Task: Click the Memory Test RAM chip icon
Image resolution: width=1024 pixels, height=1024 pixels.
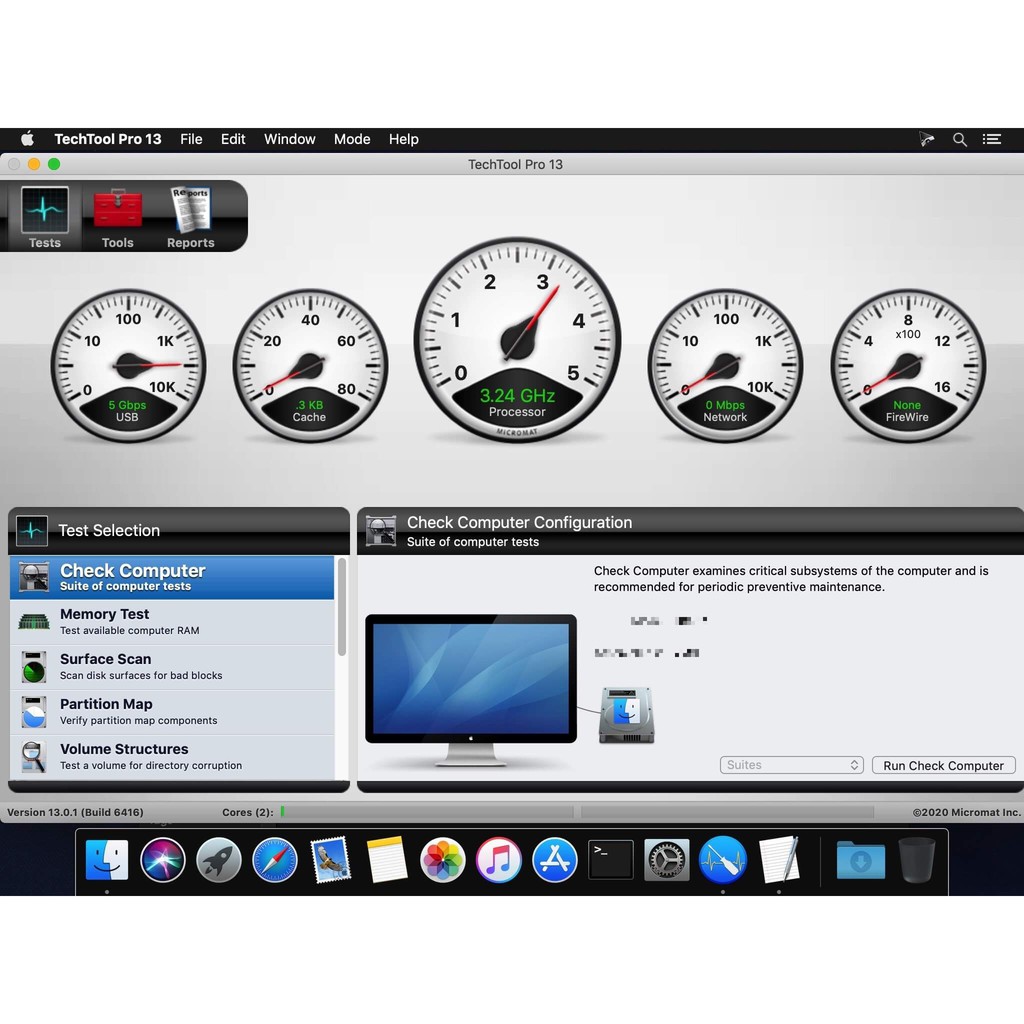Action: pos(34,622)
